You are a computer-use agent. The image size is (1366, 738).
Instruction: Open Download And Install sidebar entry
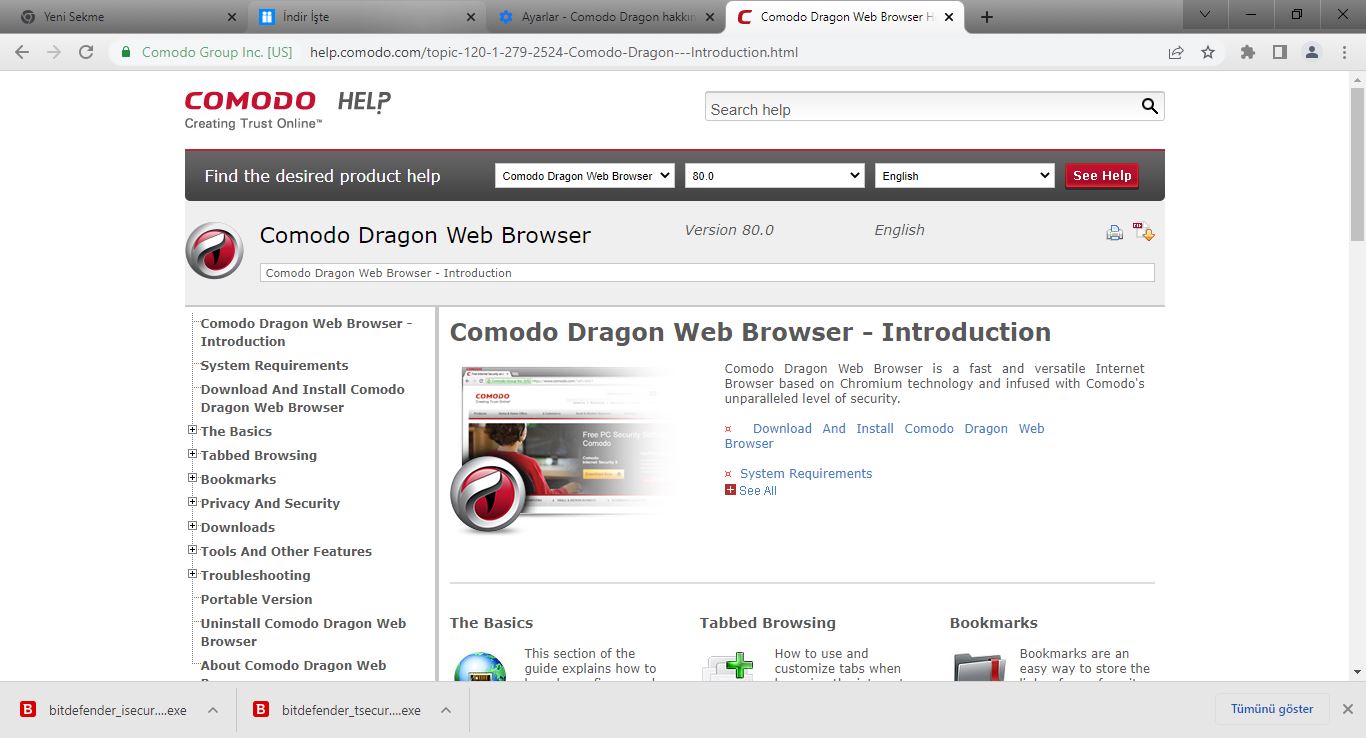tap(302, 398)
